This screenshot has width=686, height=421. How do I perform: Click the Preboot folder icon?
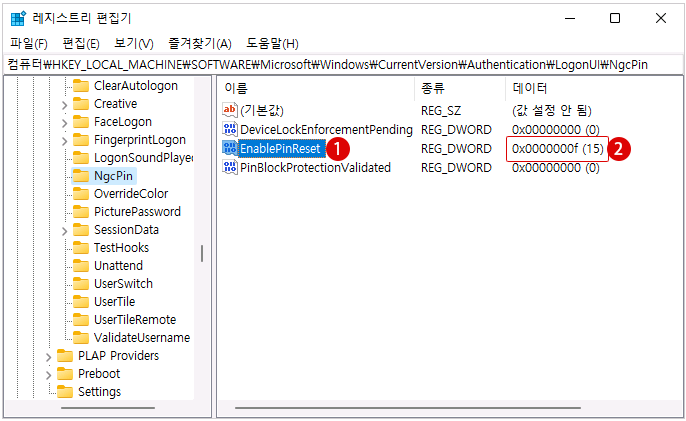pos(65,373)
